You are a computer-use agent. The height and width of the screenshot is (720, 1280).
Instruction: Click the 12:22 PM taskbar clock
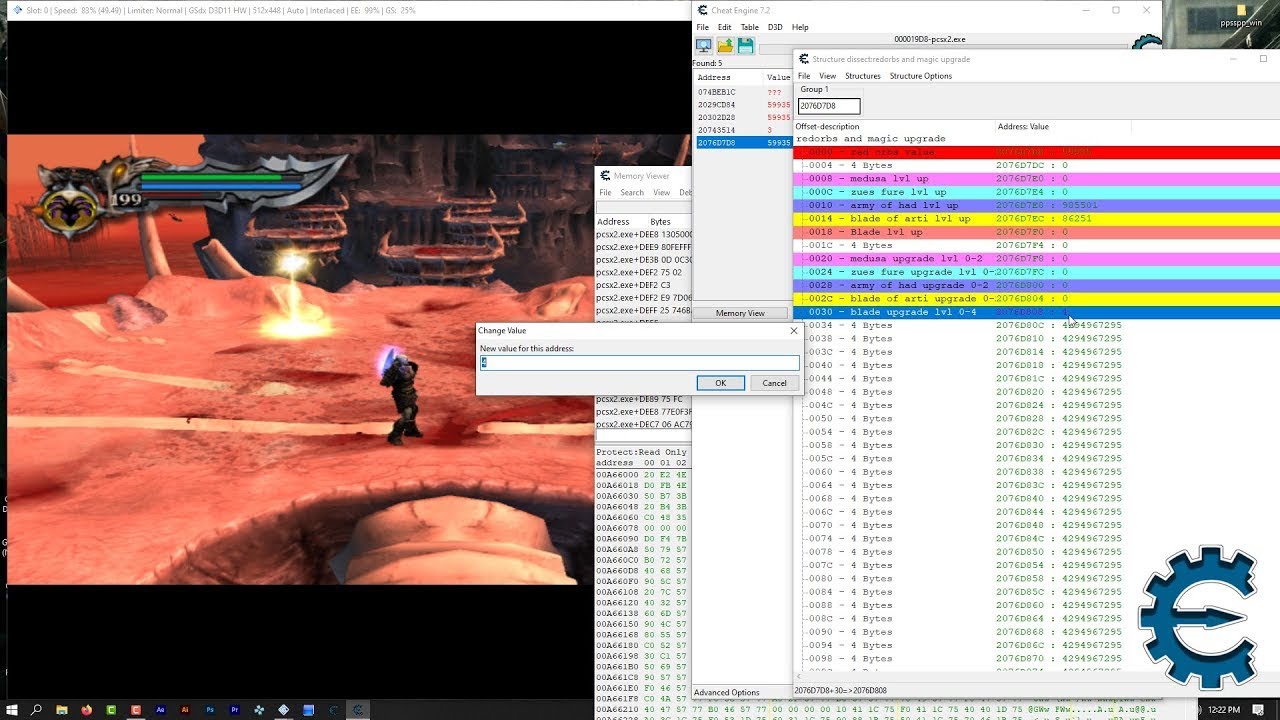coord(1226,710)
